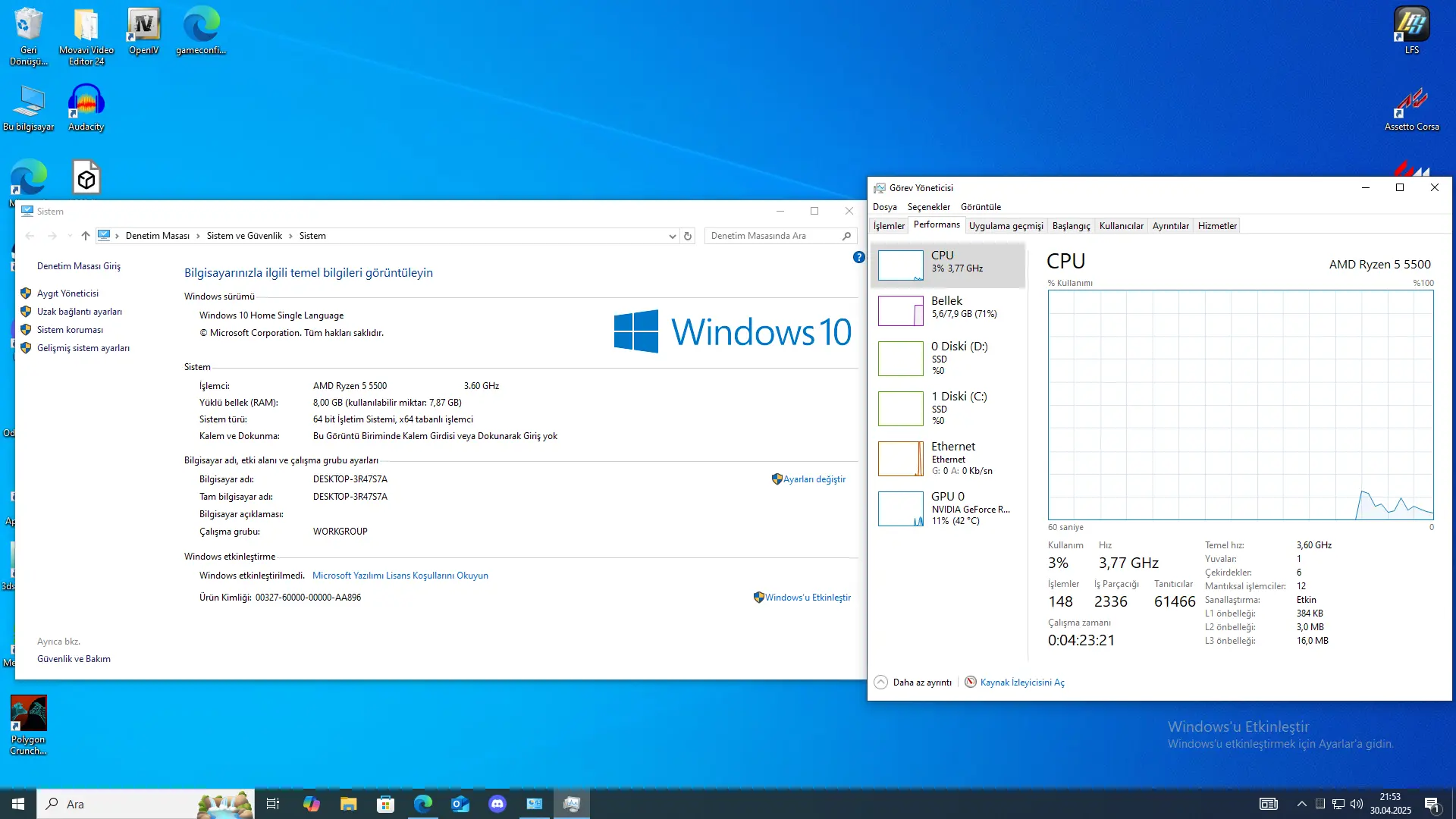This screenshot has height=819, width=1456.
Task: Select gameconfig Edge file on desktop
Action: pyautogui.click(x=201, y=31)
